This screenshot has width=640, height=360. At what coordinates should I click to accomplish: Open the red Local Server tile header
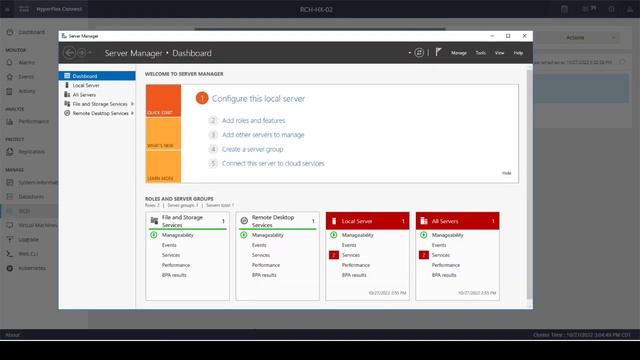pyautogui.click(x=367, y=221)
